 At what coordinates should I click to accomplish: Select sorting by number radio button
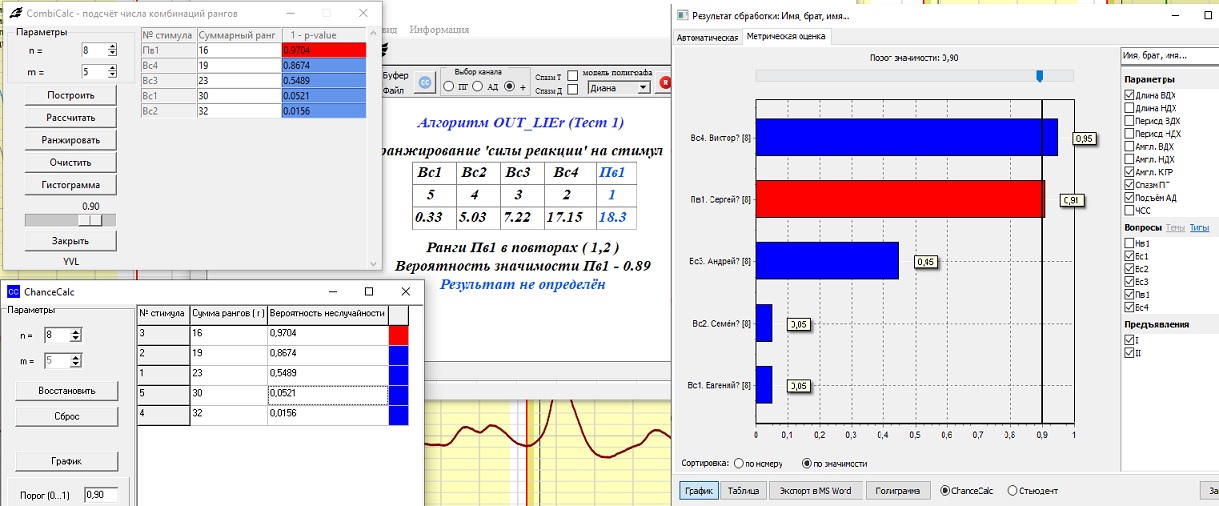[740, 464]
